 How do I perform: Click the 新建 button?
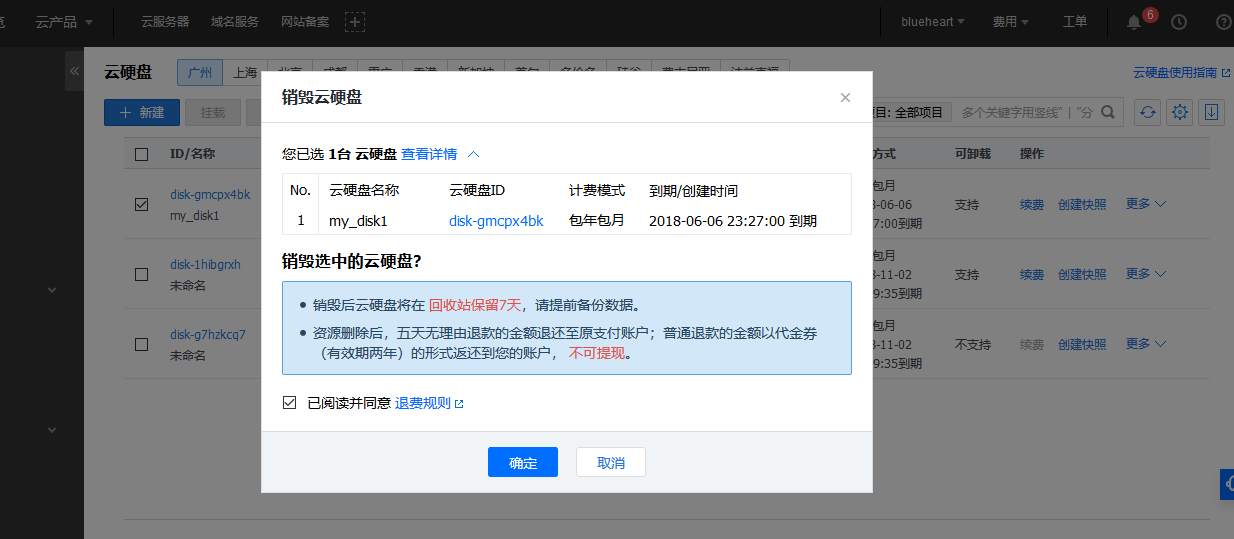[142, 113]
